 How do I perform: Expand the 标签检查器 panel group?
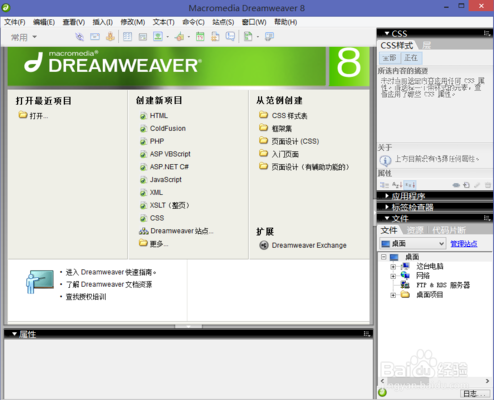(387, 207)
